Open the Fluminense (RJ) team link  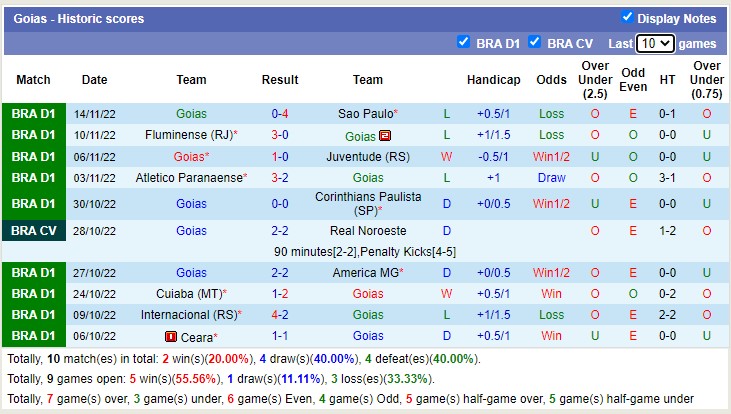coord(189,135)
